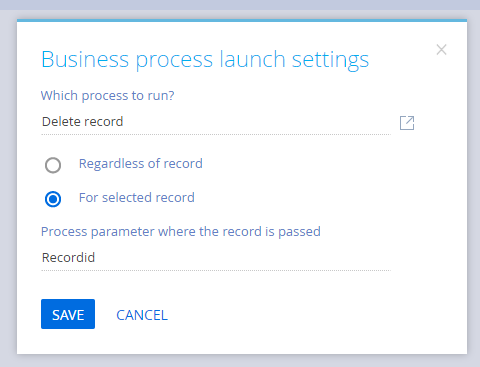480x367 pixels.
Task: Cancel the business process launch settings
Action: pyautogui.click(x=142, y=315)
